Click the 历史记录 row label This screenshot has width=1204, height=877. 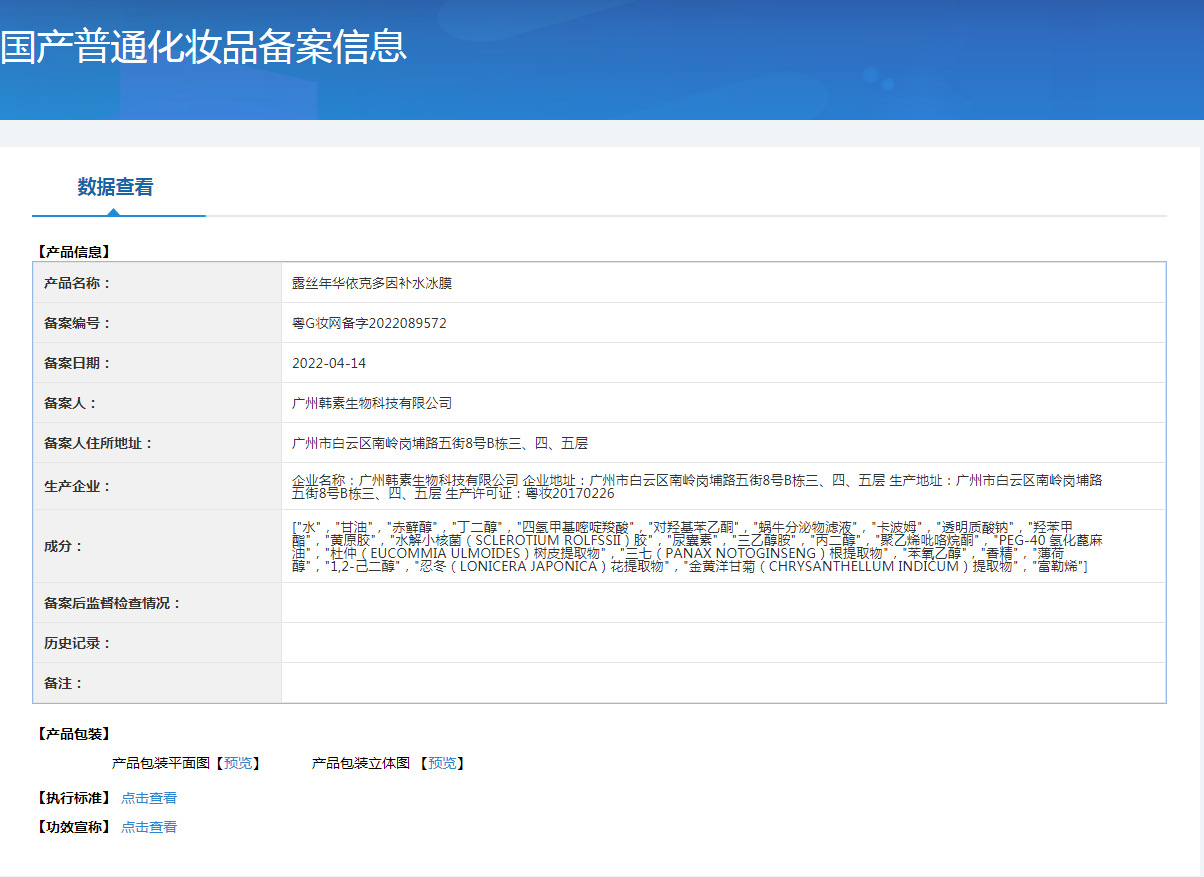point(78,643)
